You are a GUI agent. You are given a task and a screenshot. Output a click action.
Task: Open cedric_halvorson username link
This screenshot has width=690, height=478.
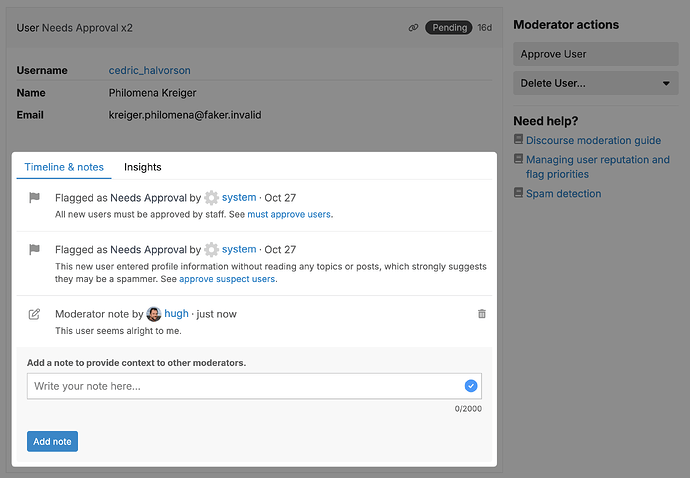coord(150,70)
